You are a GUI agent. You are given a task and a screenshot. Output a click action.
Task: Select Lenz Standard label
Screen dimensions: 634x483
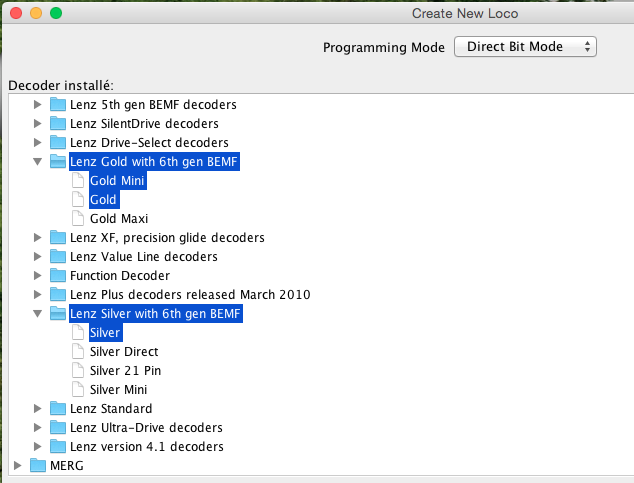point(111,409)
